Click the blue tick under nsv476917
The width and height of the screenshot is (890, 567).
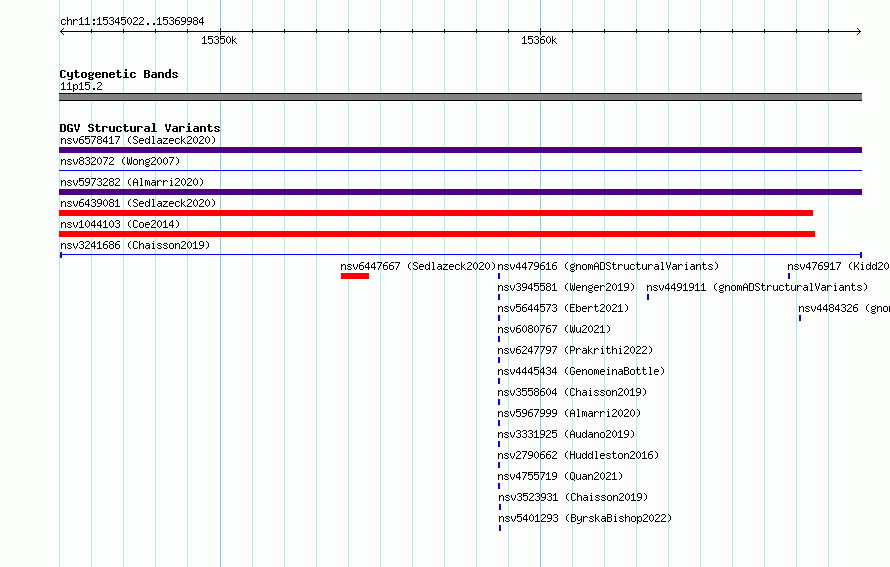(x=788, y=276)
